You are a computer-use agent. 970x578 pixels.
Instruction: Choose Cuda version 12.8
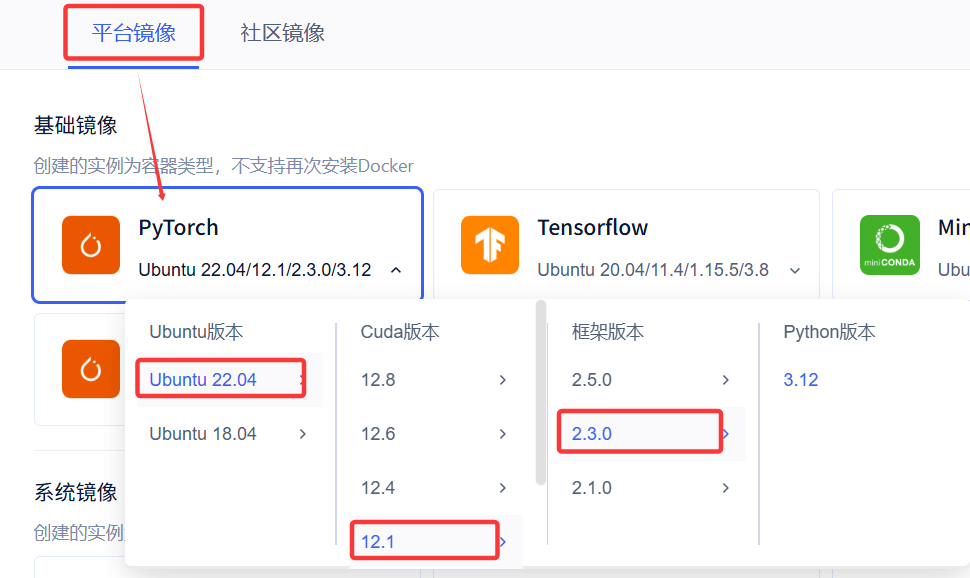pos(435,379)
